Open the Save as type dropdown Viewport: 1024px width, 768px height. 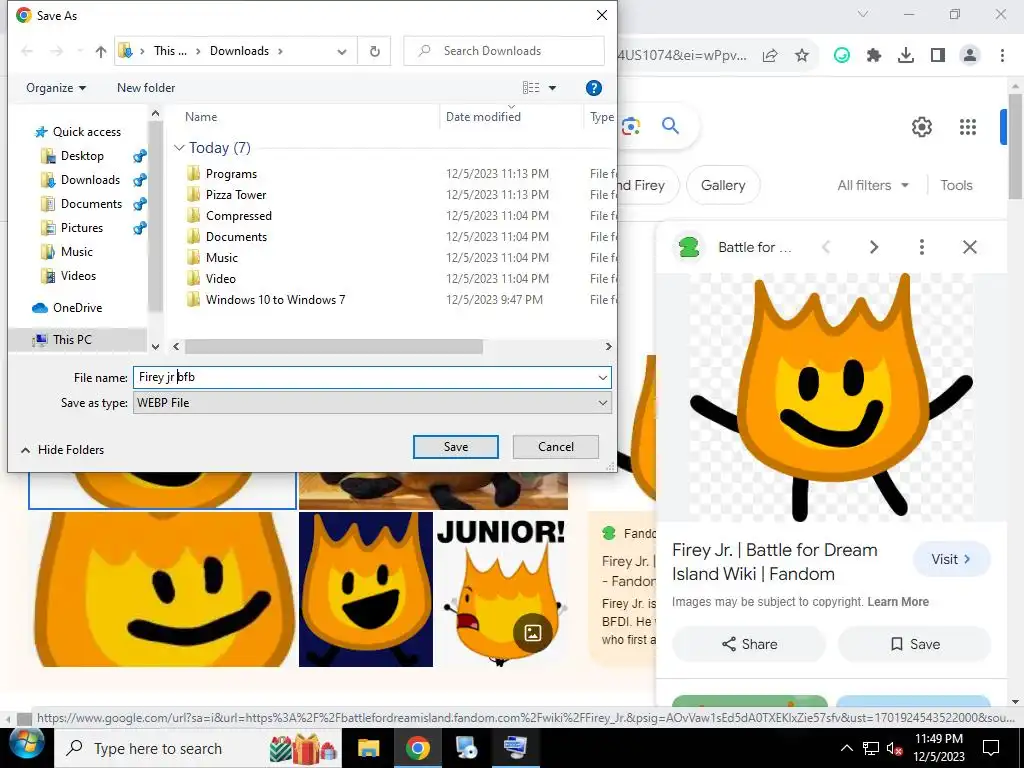pos(372,403)
